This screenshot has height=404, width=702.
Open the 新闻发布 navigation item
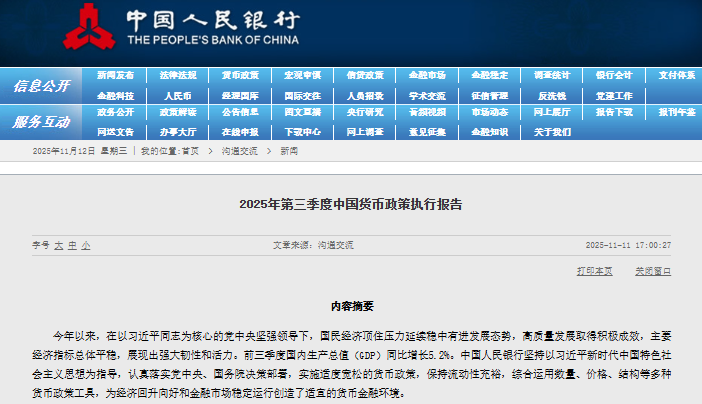pyautogui.click(x=115, y=75)
